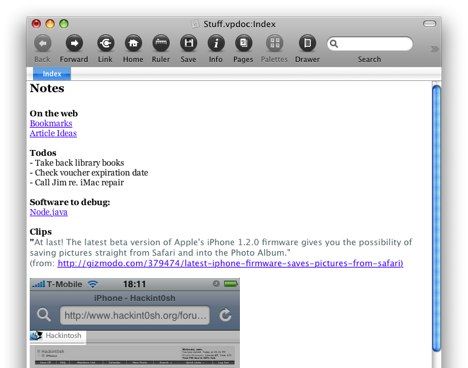Close the window with red button
Image resolution: width=468 pixels, height=368 pixels.
(x=36, y=24)
